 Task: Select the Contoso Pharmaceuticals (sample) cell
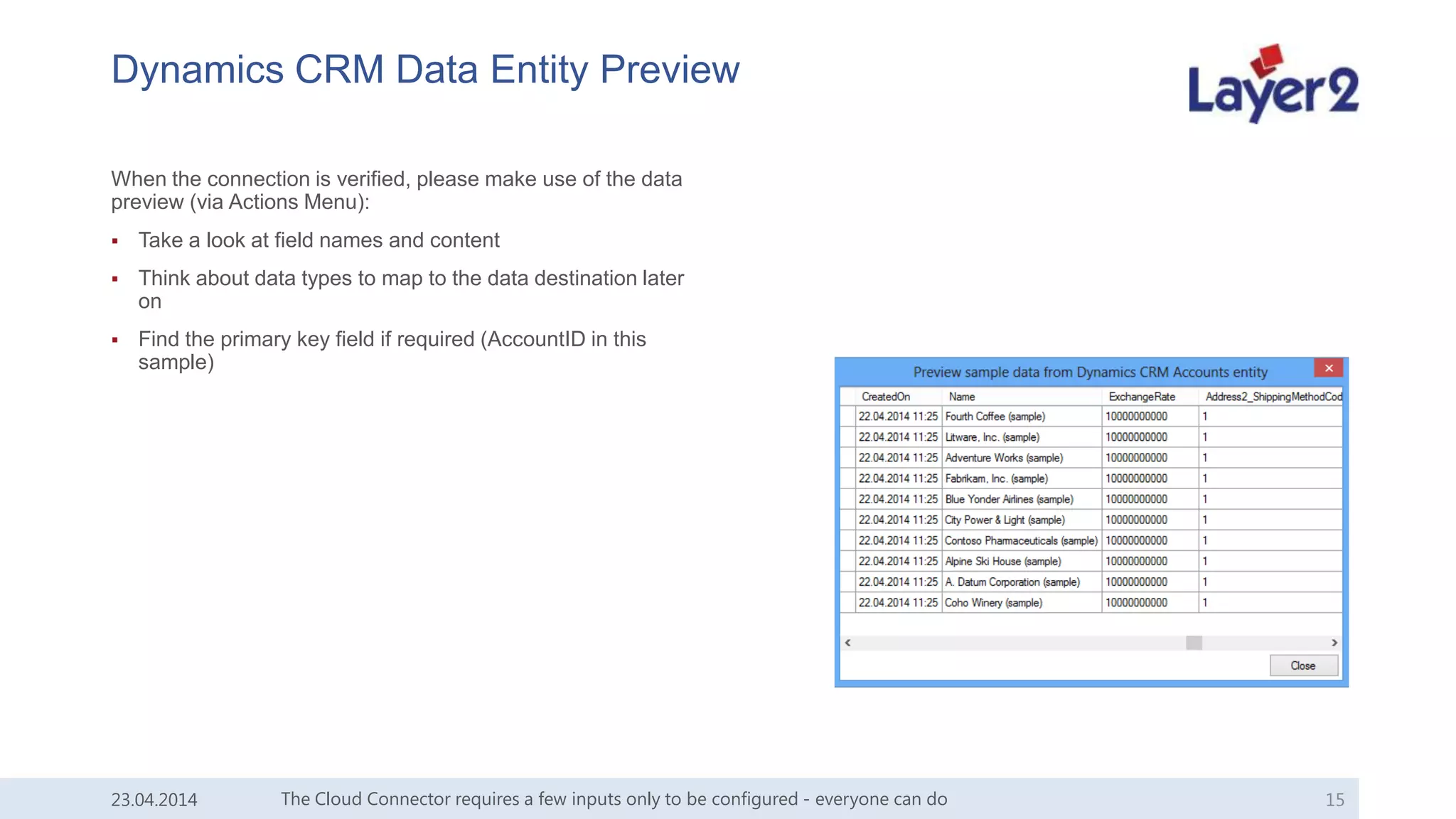1022,540
